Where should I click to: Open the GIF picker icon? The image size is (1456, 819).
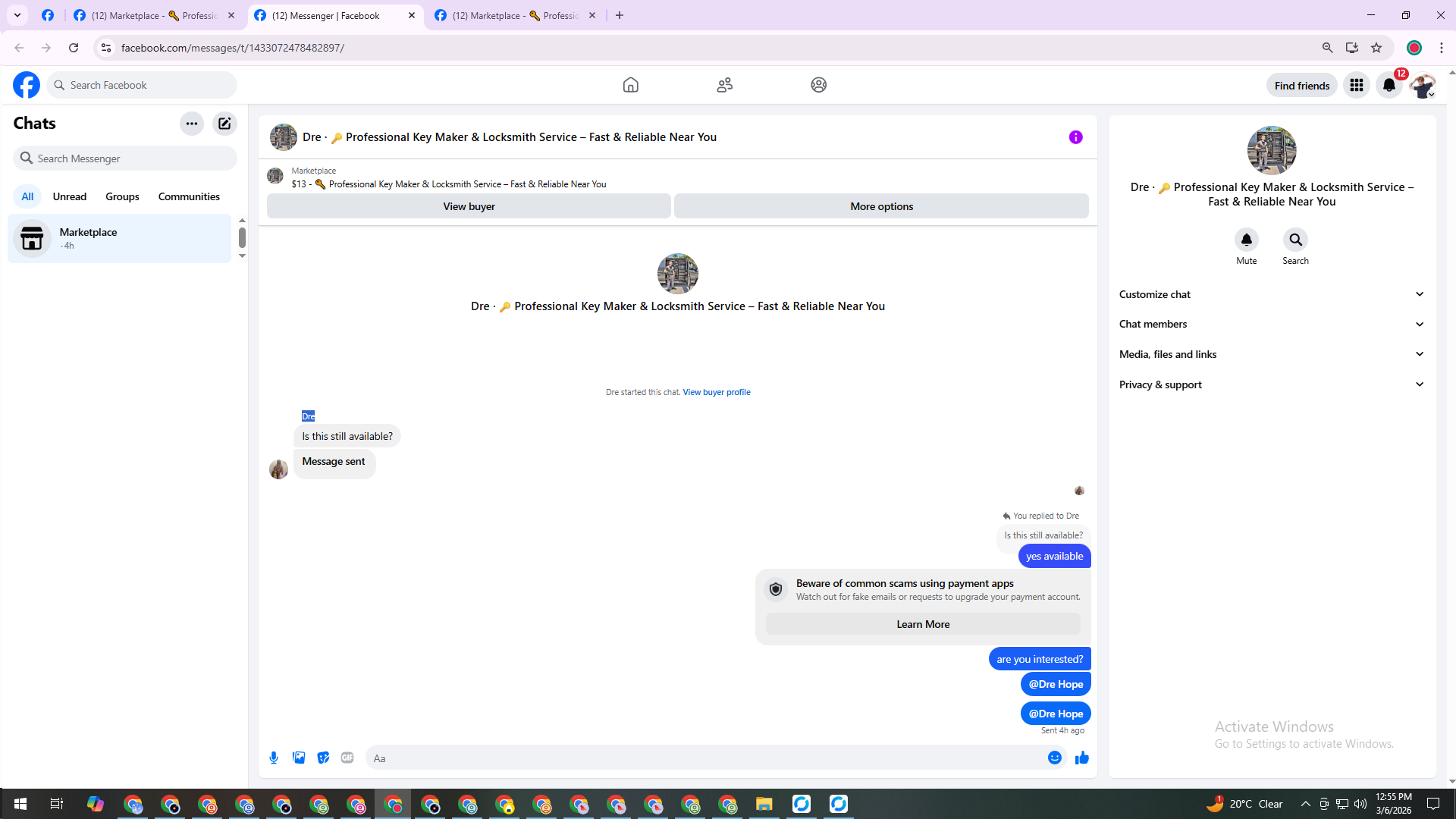click(x=347, y=758)
